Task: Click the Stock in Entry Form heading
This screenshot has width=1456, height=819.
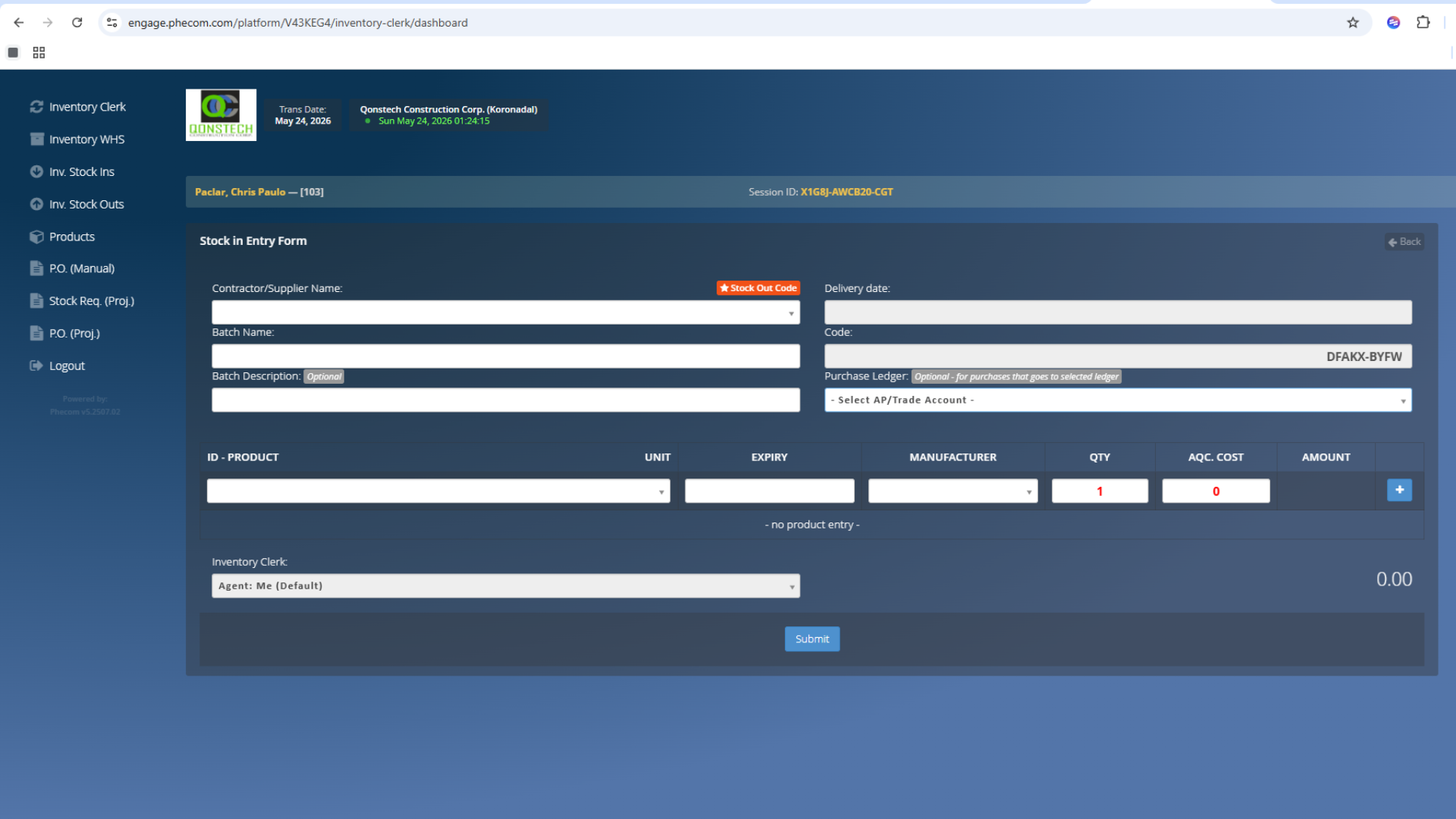Action: pos(253,241)
